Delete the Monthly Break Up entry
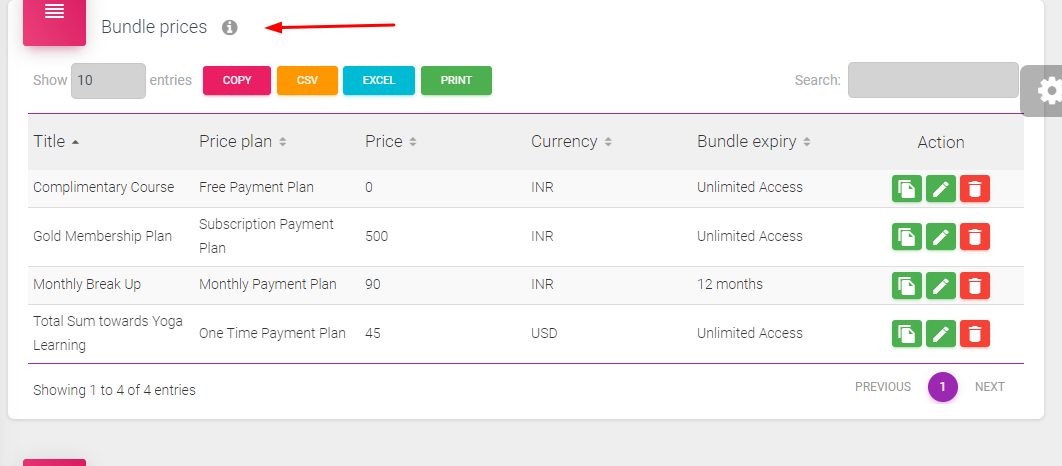Viewport: 1062px width, 466px height. coord(975,285)
